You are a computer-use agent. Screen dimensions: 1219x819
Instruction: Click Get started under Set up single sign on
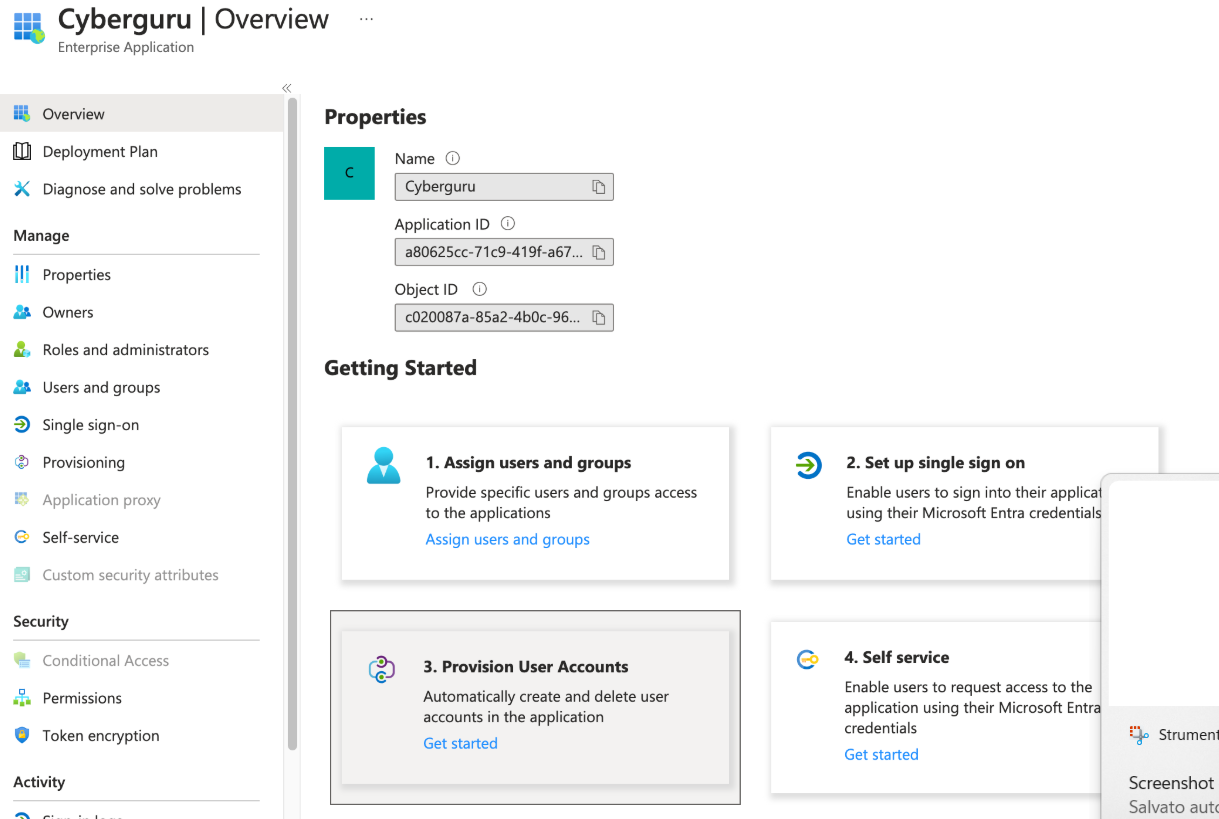pos(883,539)
